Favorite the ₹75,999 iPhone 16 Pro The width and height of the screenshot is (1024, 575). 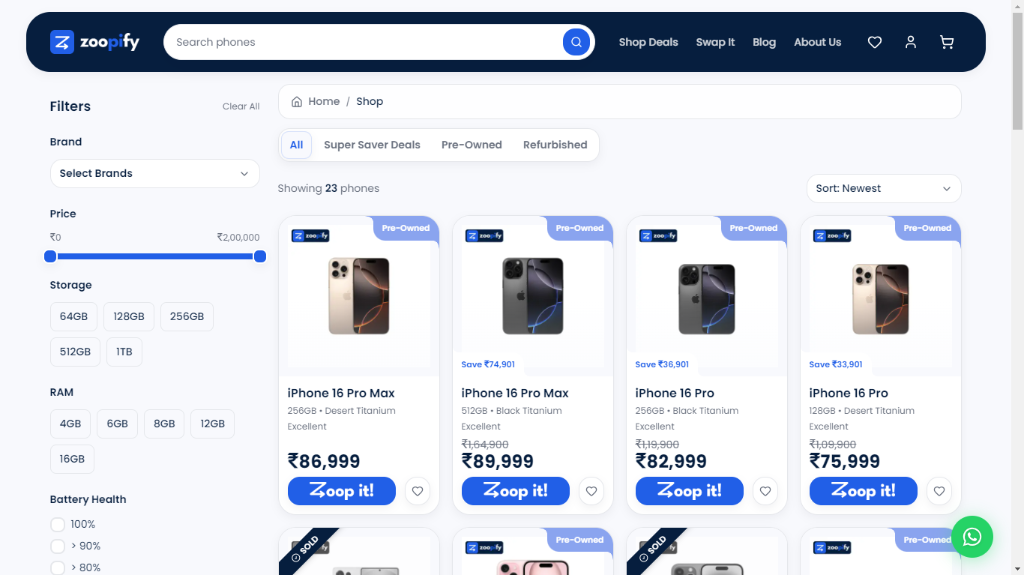[x=938, y=491]
